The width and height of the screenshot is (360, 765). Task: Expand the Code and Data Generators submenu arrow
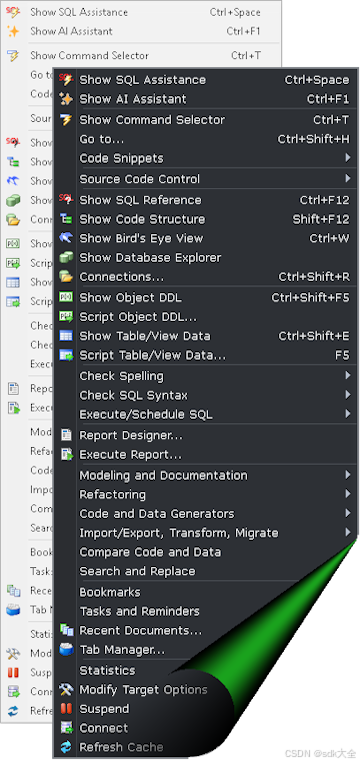pyautogui.click(x=348, y=513)
